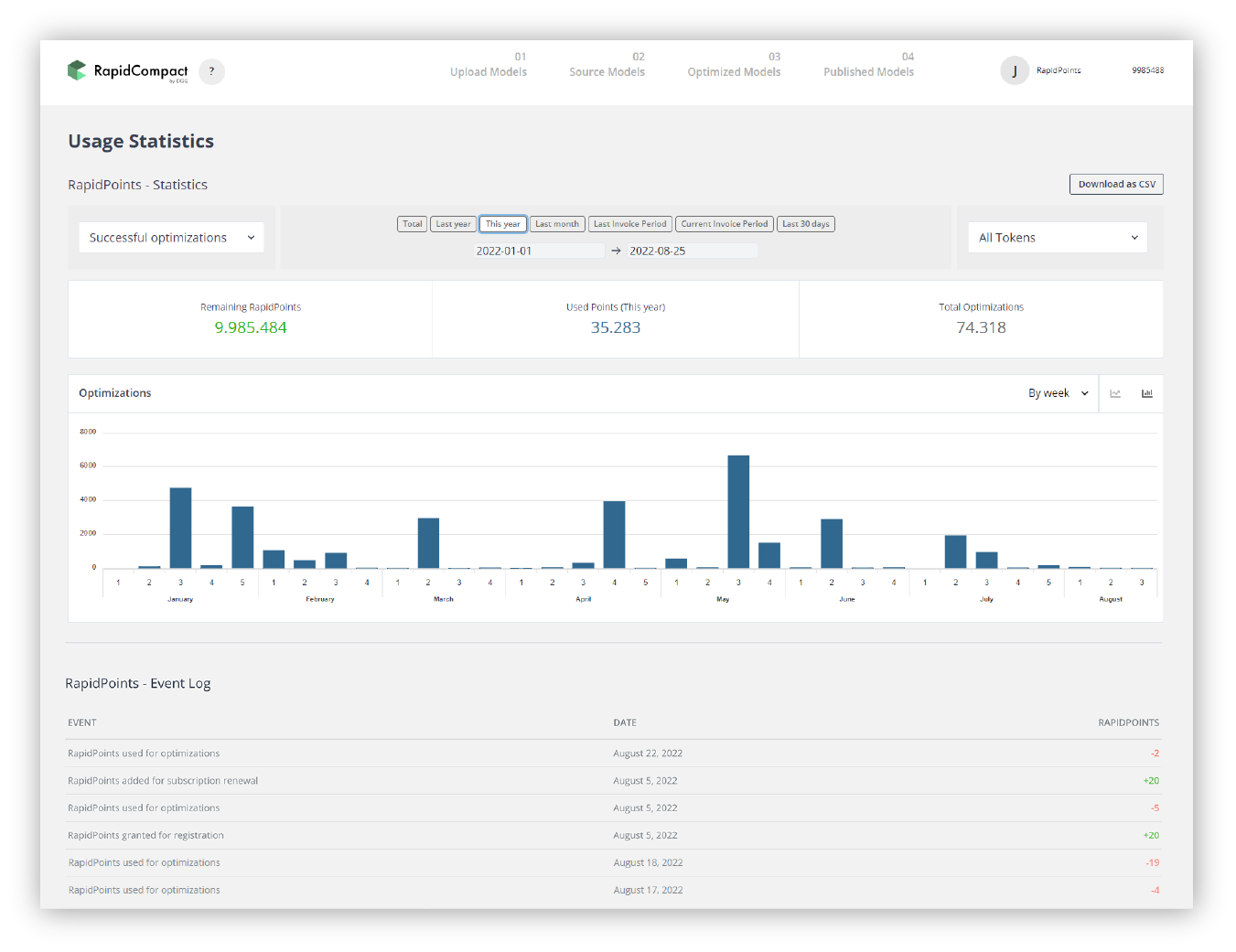1236x952 pixels.
Task: Click the -4 RapidPoints value
Action: tap(1155, 891)
